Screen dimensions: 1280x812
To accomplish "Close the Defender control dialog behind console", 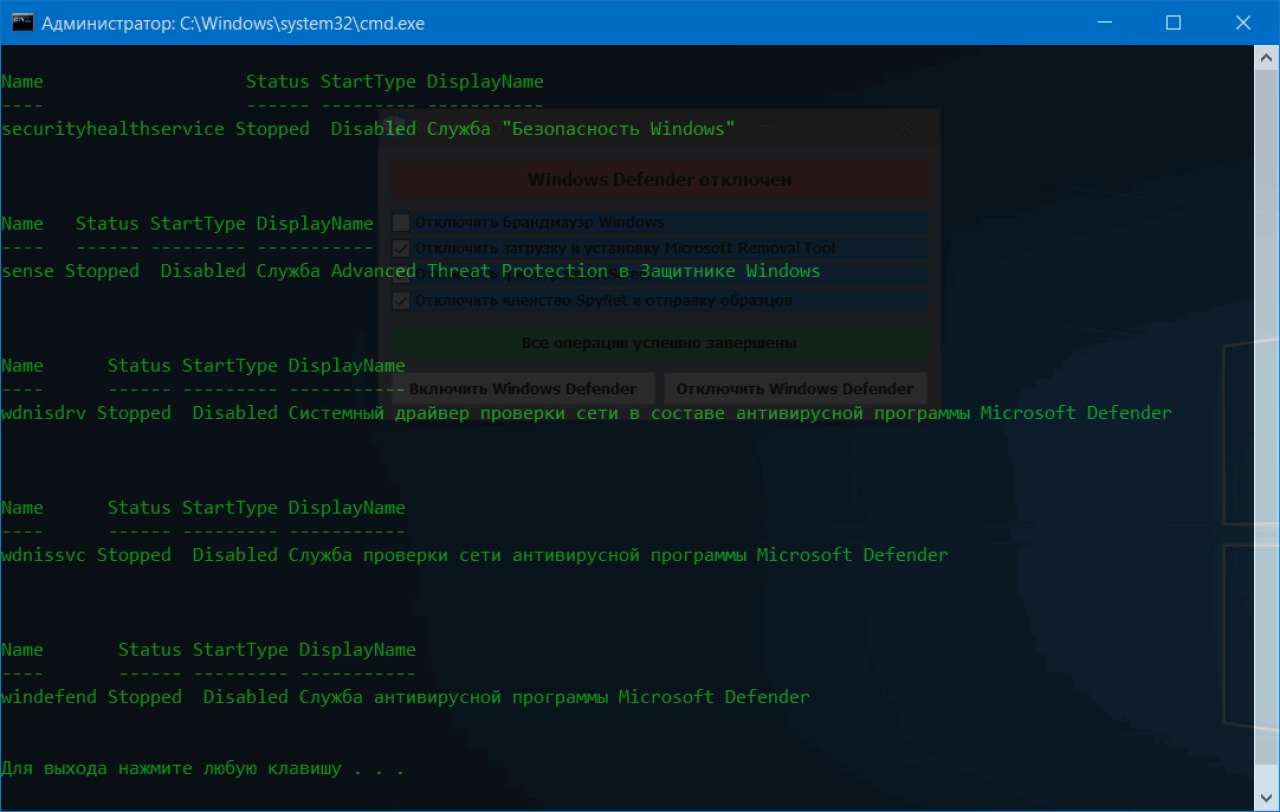I will [904, 128].
